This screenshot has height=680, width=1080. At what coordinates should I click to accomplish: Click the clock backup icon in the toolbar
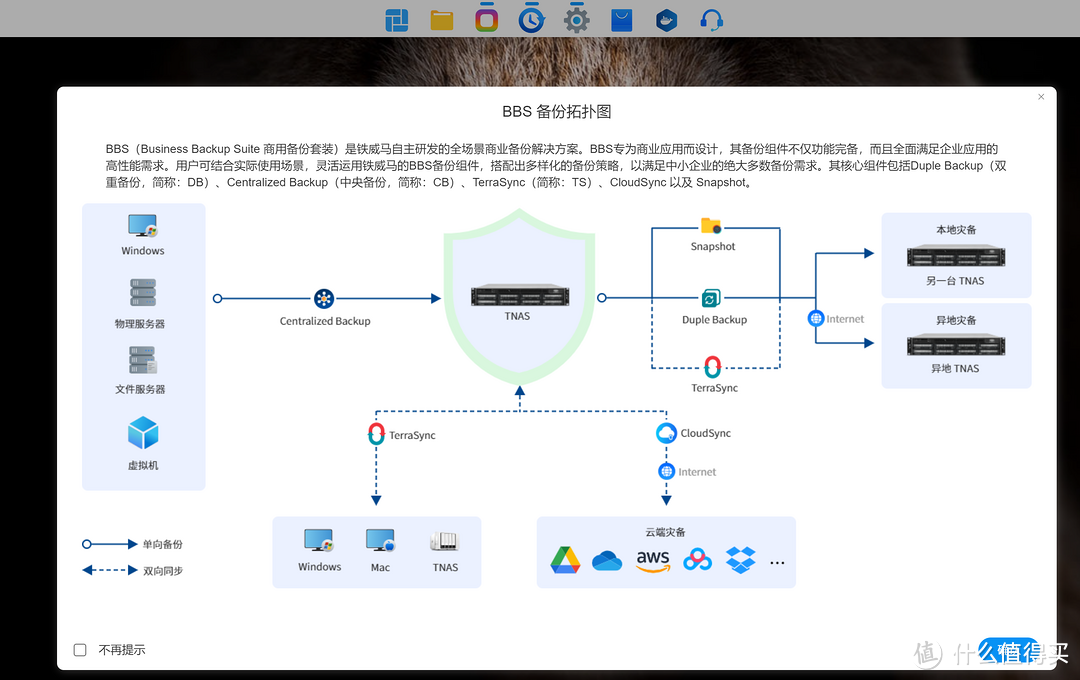531,18
